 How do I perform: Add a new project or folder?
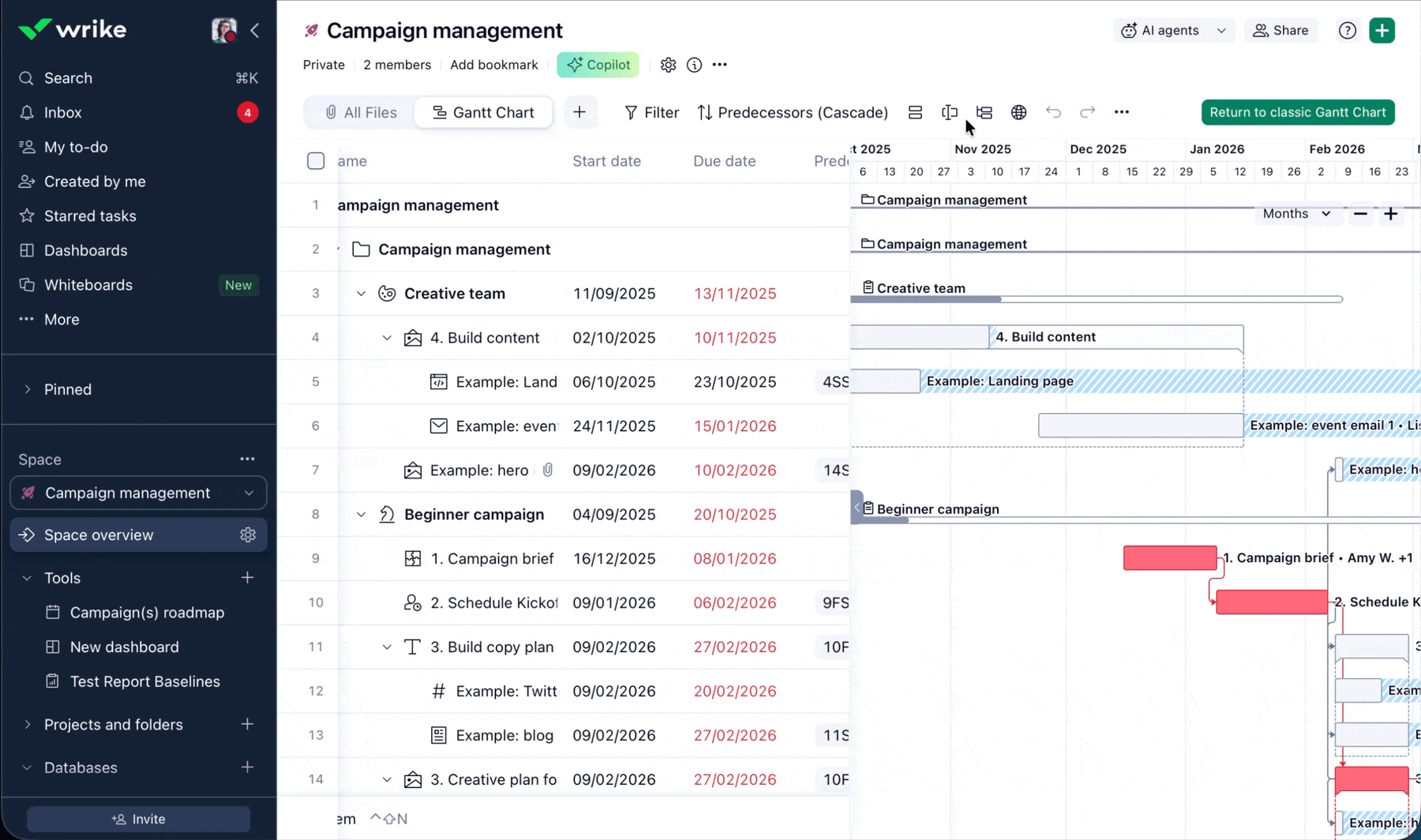[248, 725]
